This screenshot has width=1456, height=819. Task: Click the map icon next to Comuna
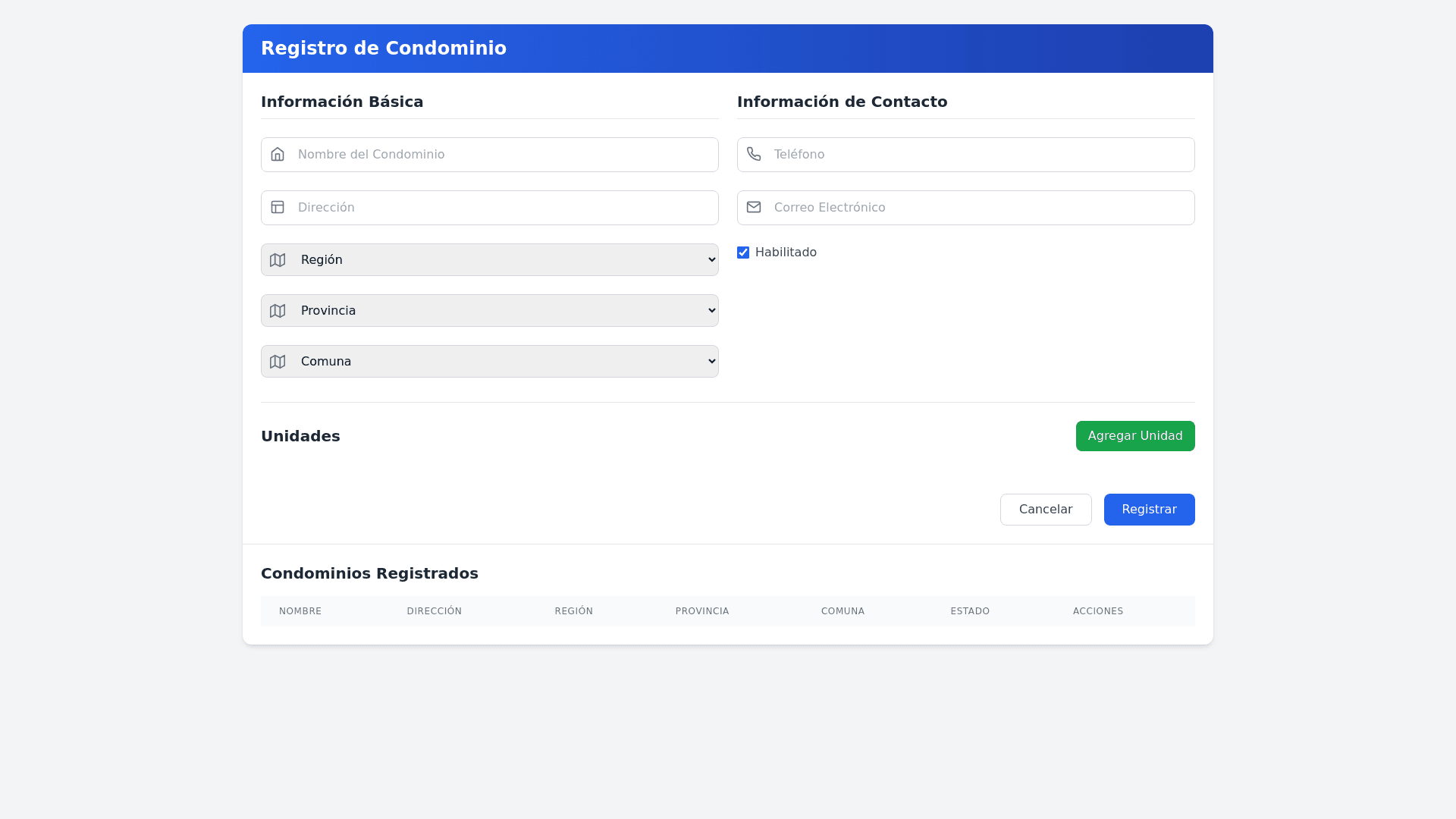278,362
